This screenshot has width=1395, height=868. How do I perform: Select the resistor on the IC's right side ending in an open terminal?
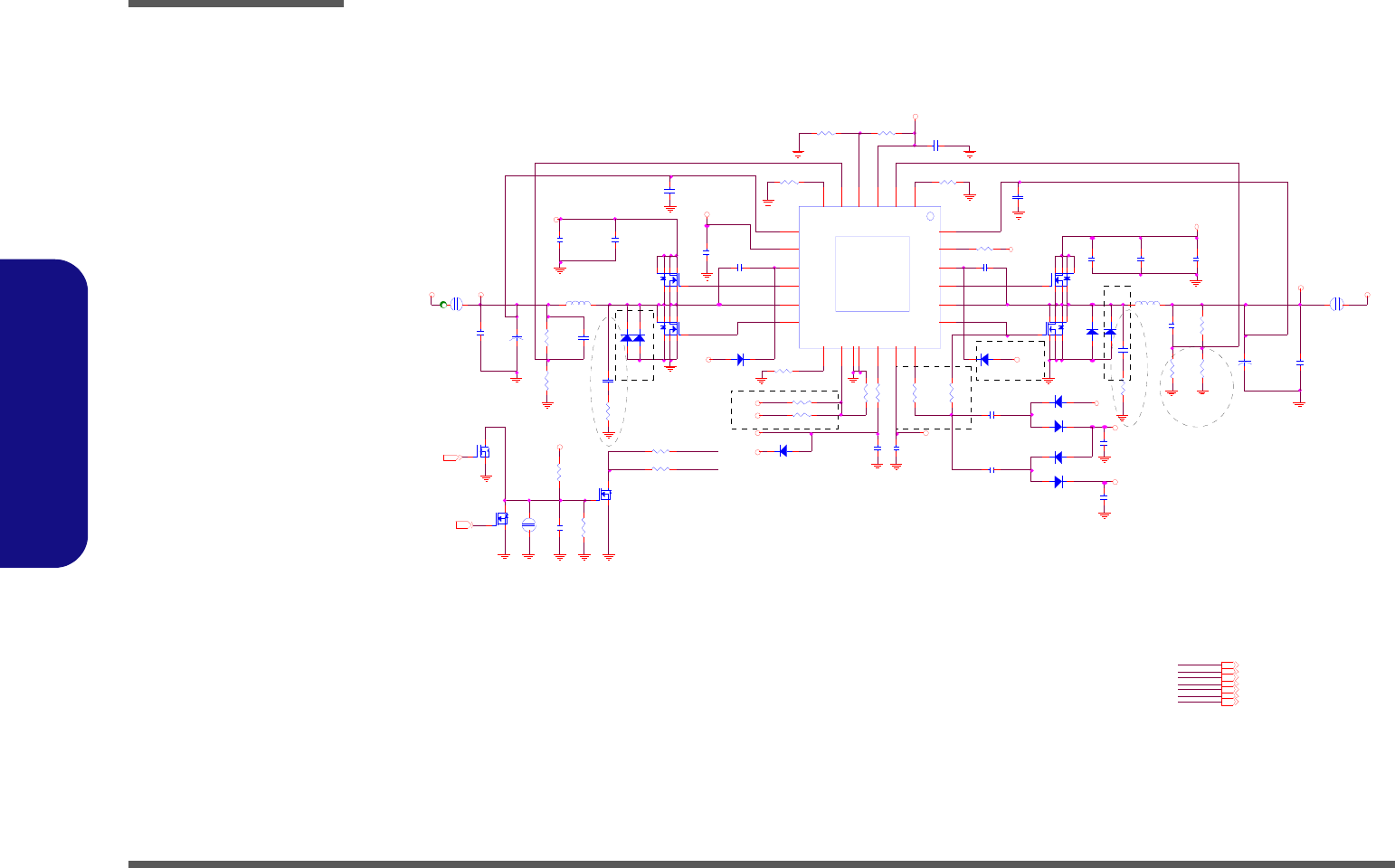(985, 249)
